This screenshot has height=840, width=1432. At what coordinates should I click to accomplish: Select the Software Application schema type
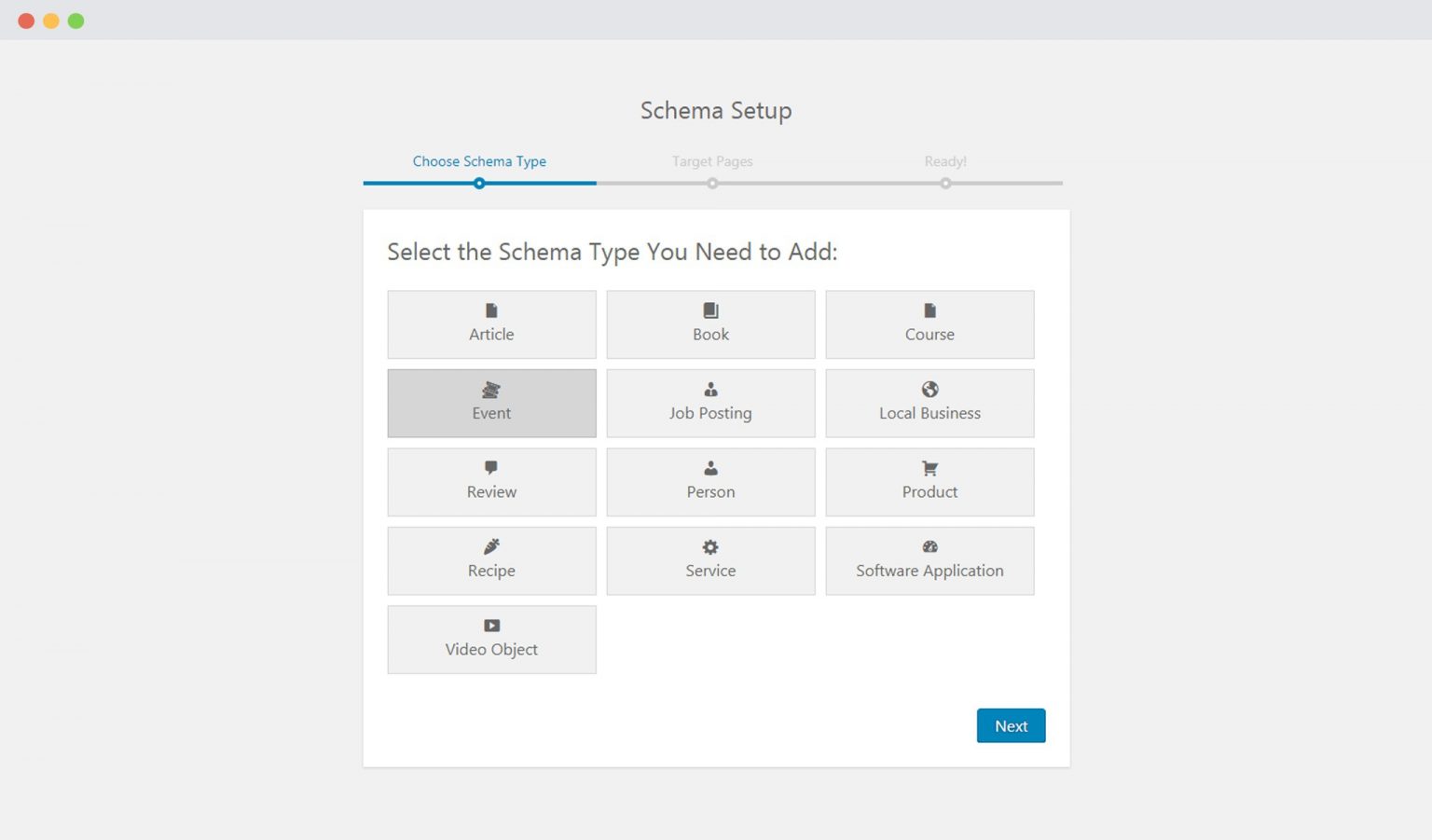[929, 560]
